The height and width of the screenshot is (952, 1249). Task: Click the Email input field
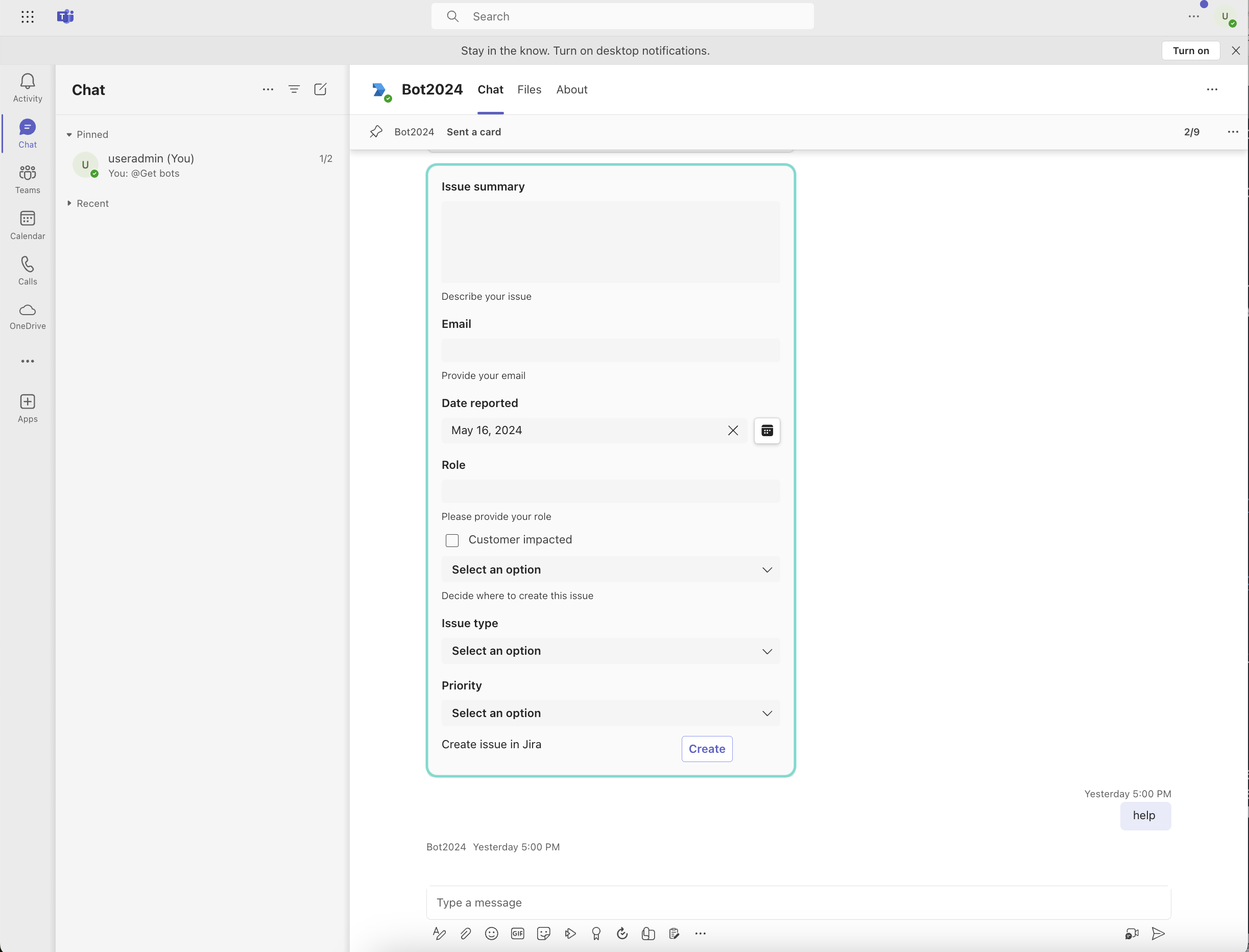(x=610, y=351)
